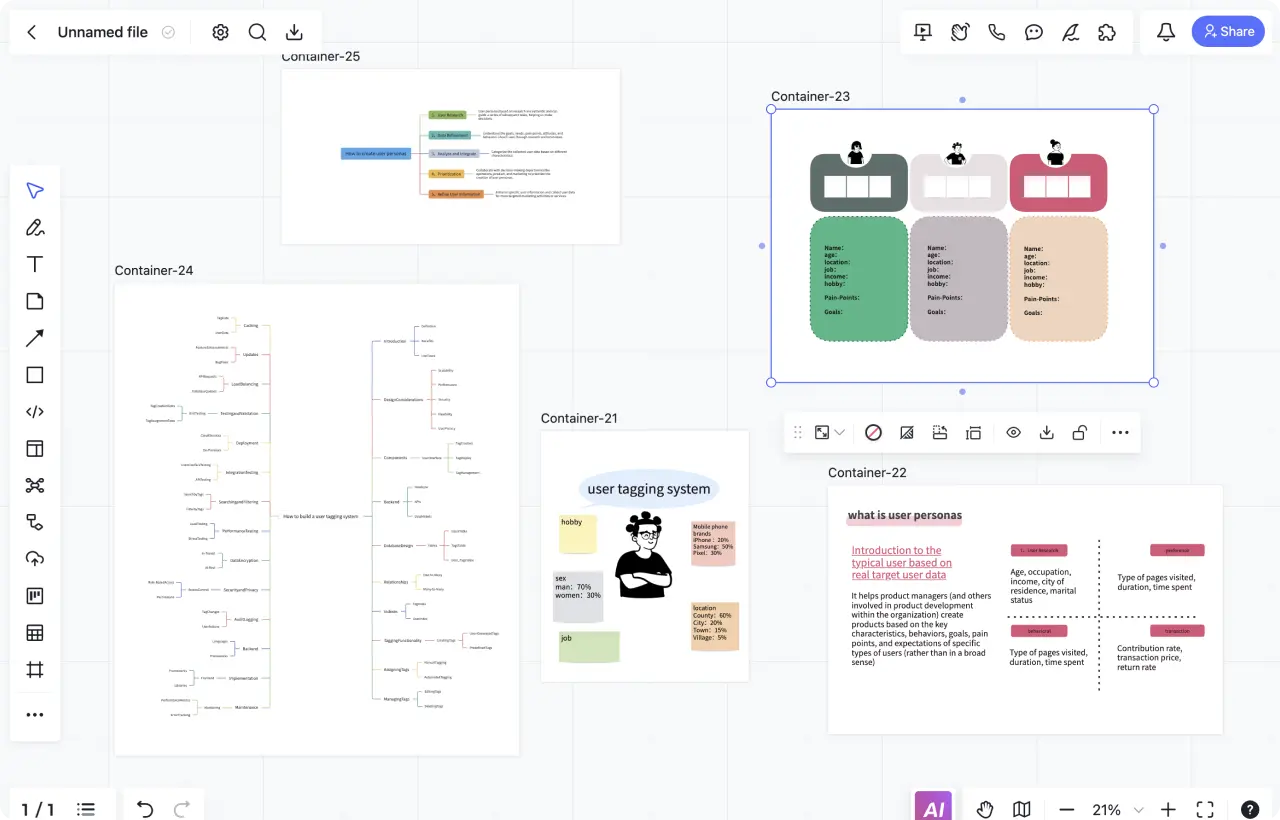This screenshot has height=820, width=1280.
Task: Insert a table from the left toolbar
Action: tap(35, 633)
